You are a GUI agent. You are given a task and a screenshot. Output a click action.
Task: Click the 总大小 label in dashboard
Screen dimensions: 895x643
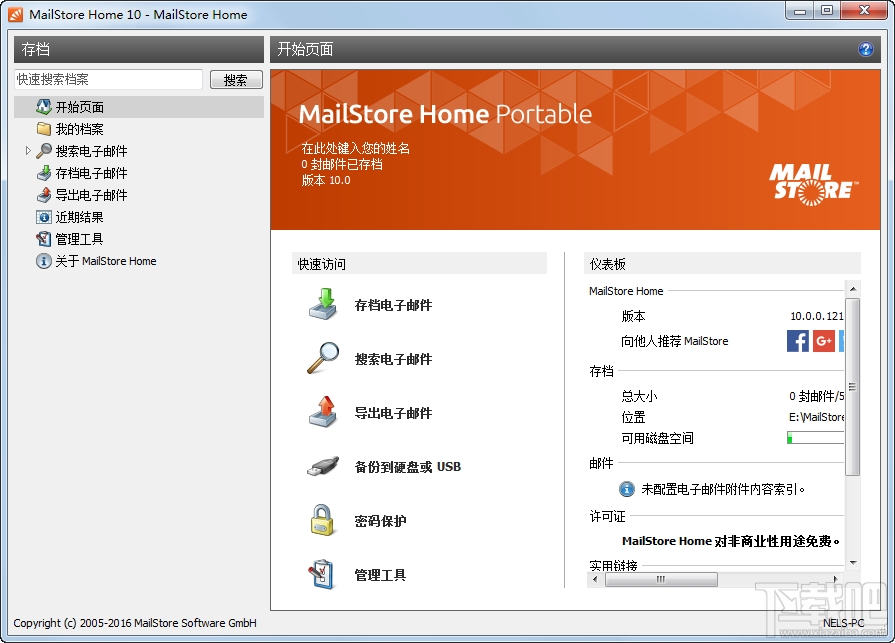click(x=639, y=396)
